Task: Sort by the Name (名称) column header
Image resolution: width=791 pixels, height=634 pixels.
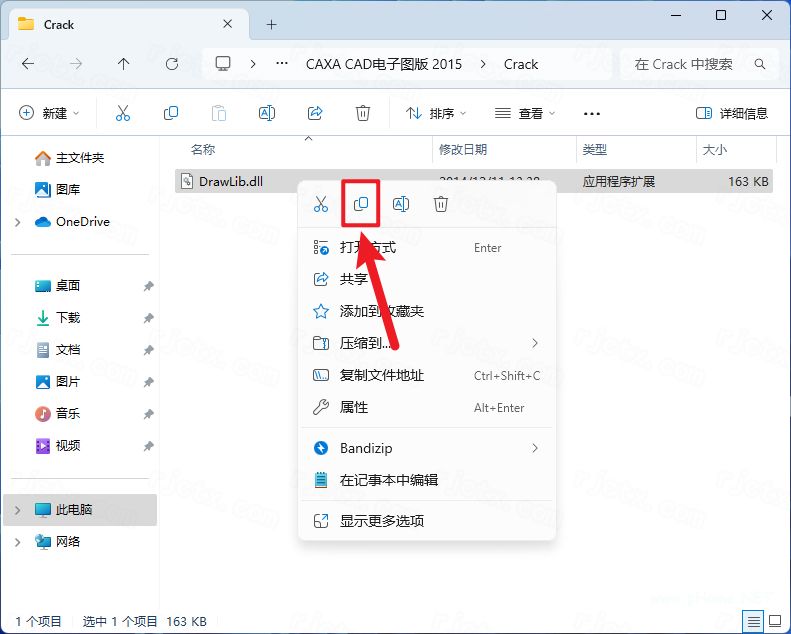Action: pyautogui.click(x=203, y=149)
